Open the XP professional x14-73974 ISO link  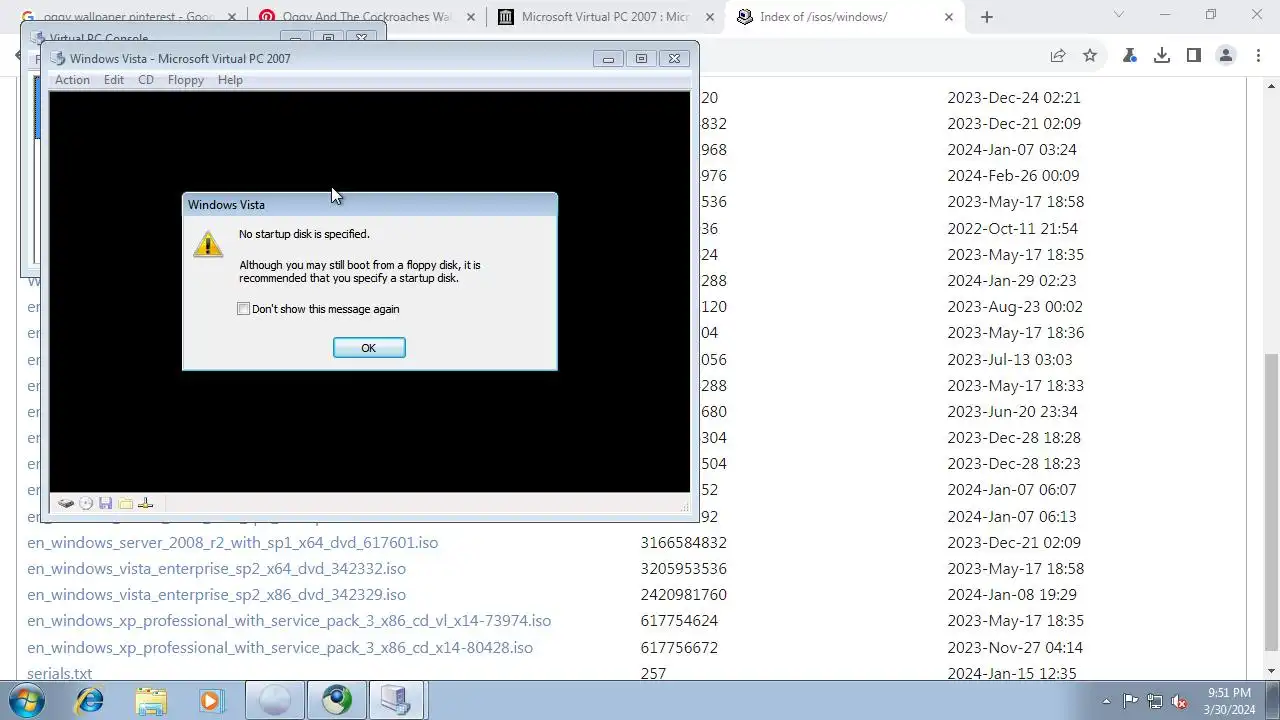tap(289, 621)
